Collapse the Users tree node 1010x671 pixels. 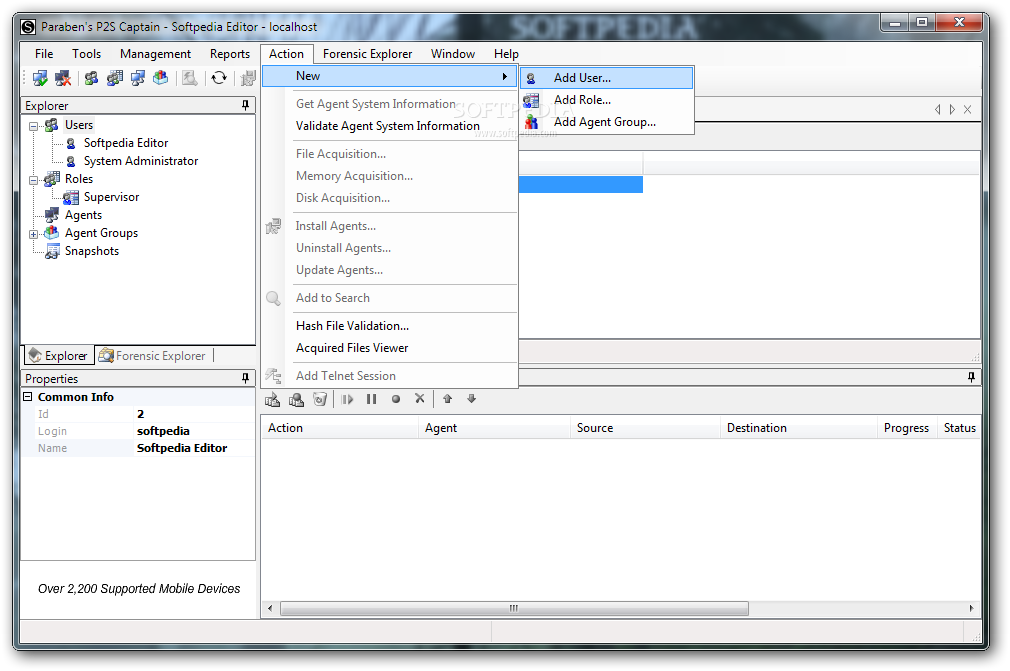pyautogui.click(x=33, y=126)
